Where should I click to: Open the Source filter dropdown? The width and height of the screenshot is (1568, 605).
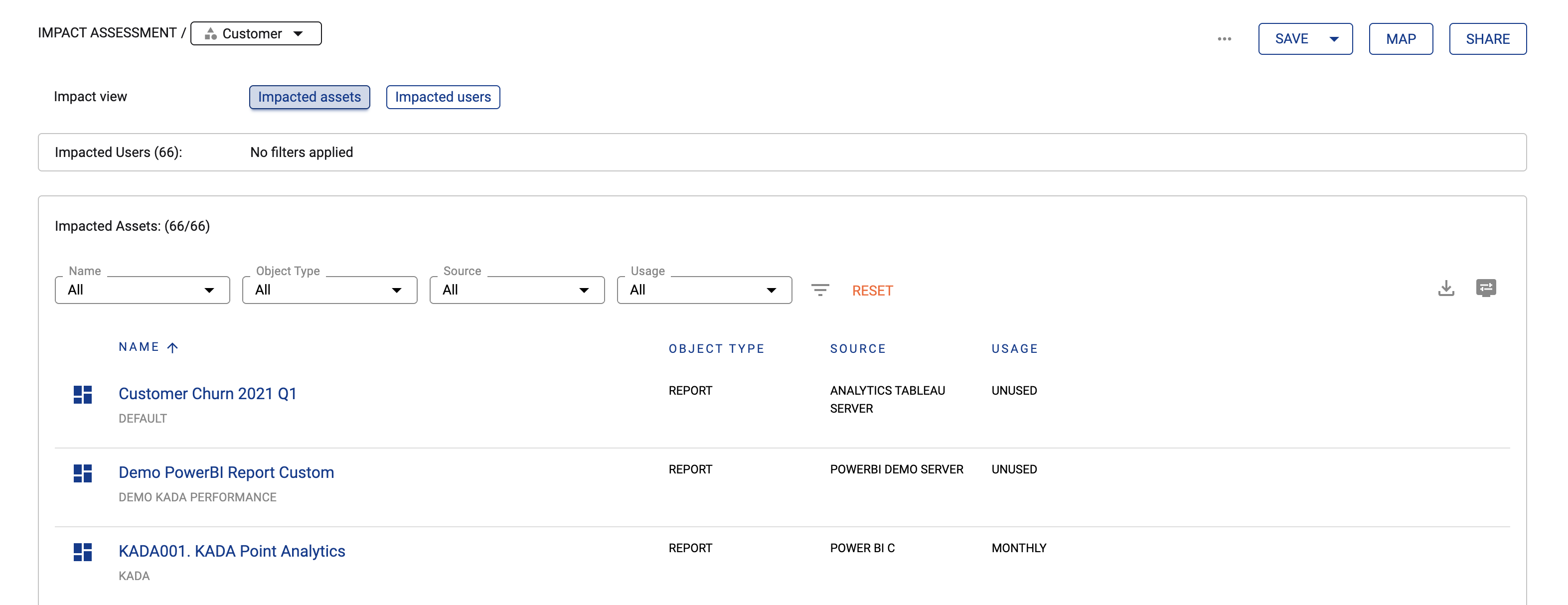(517, 291)
